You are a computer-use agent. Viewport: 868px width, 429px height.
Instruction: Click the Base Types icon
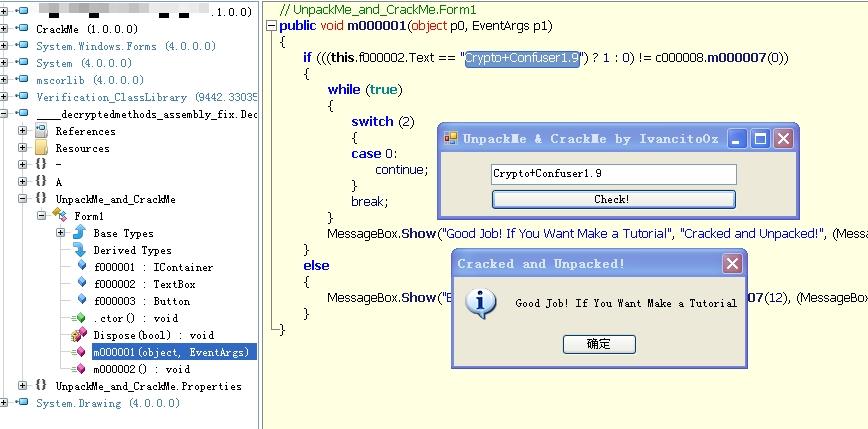click(79, 233)
